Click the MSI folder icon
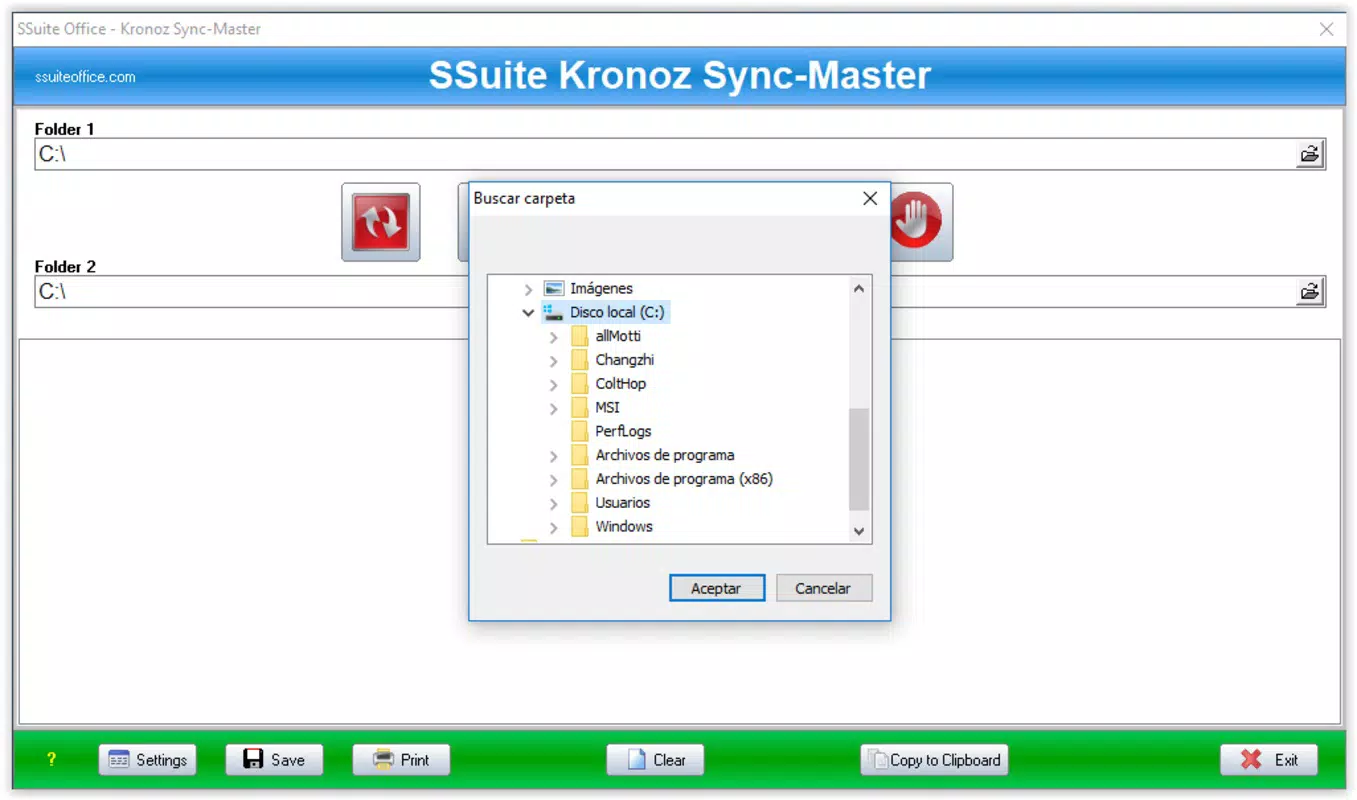This screenshot has height=800, width=1357. coord(580,408)
